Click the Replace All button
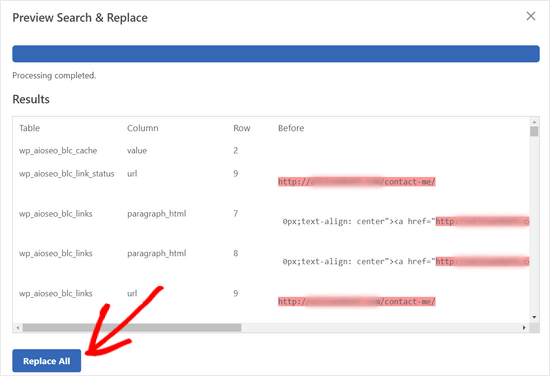This screenshot has width=550, height=376. 47,361
